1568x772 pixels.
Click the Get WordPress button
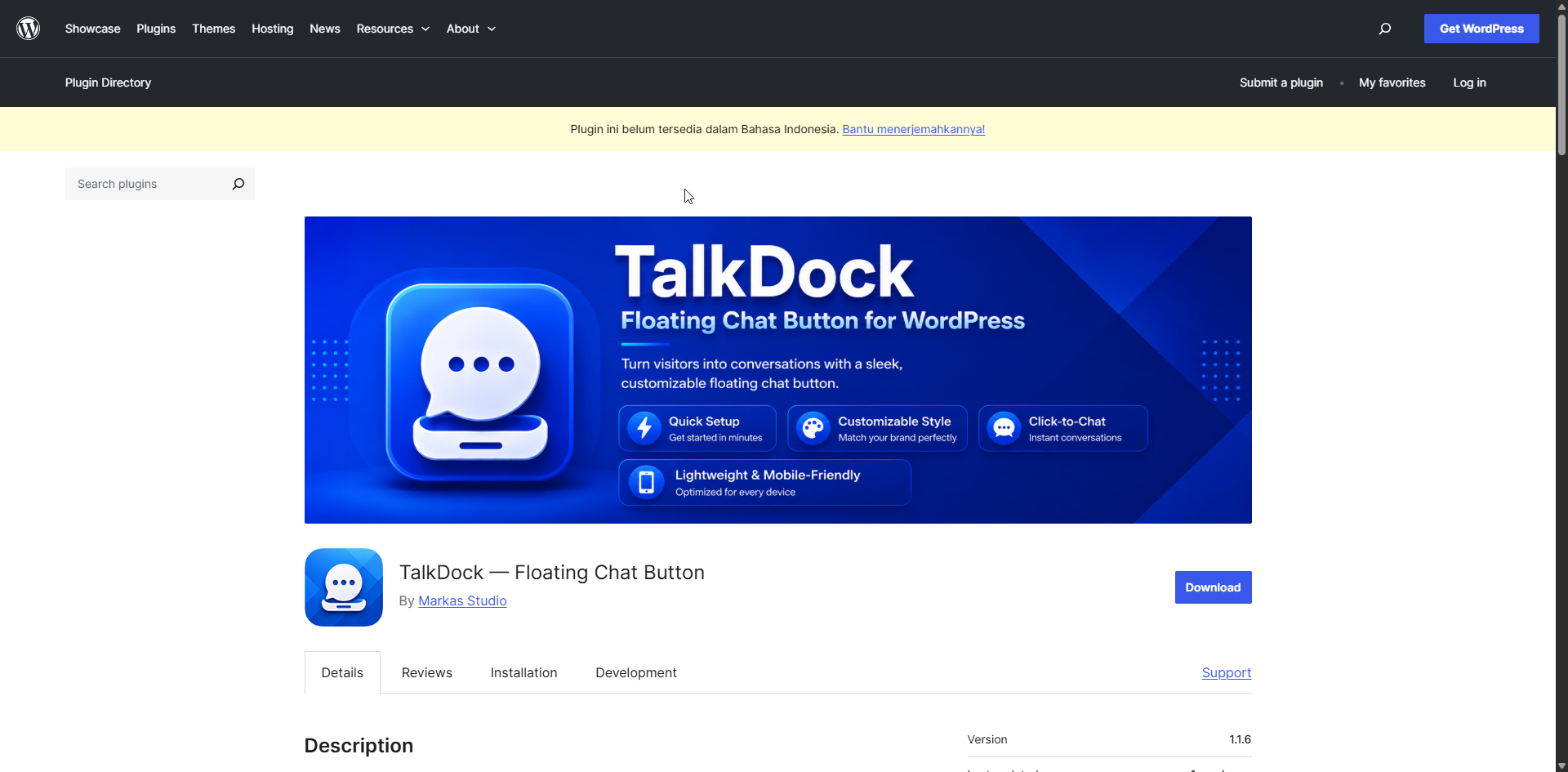click(x=1481, y=29)
